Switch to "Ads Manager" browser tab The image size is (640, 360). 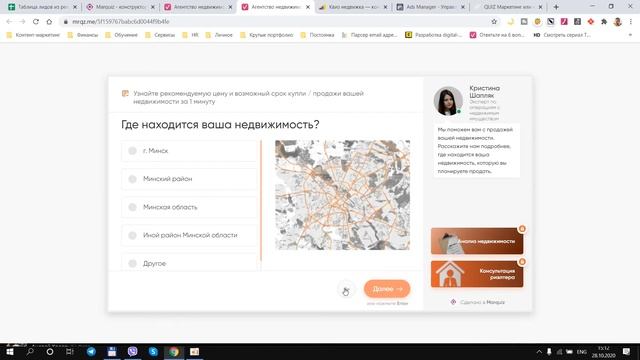point(431,7)
